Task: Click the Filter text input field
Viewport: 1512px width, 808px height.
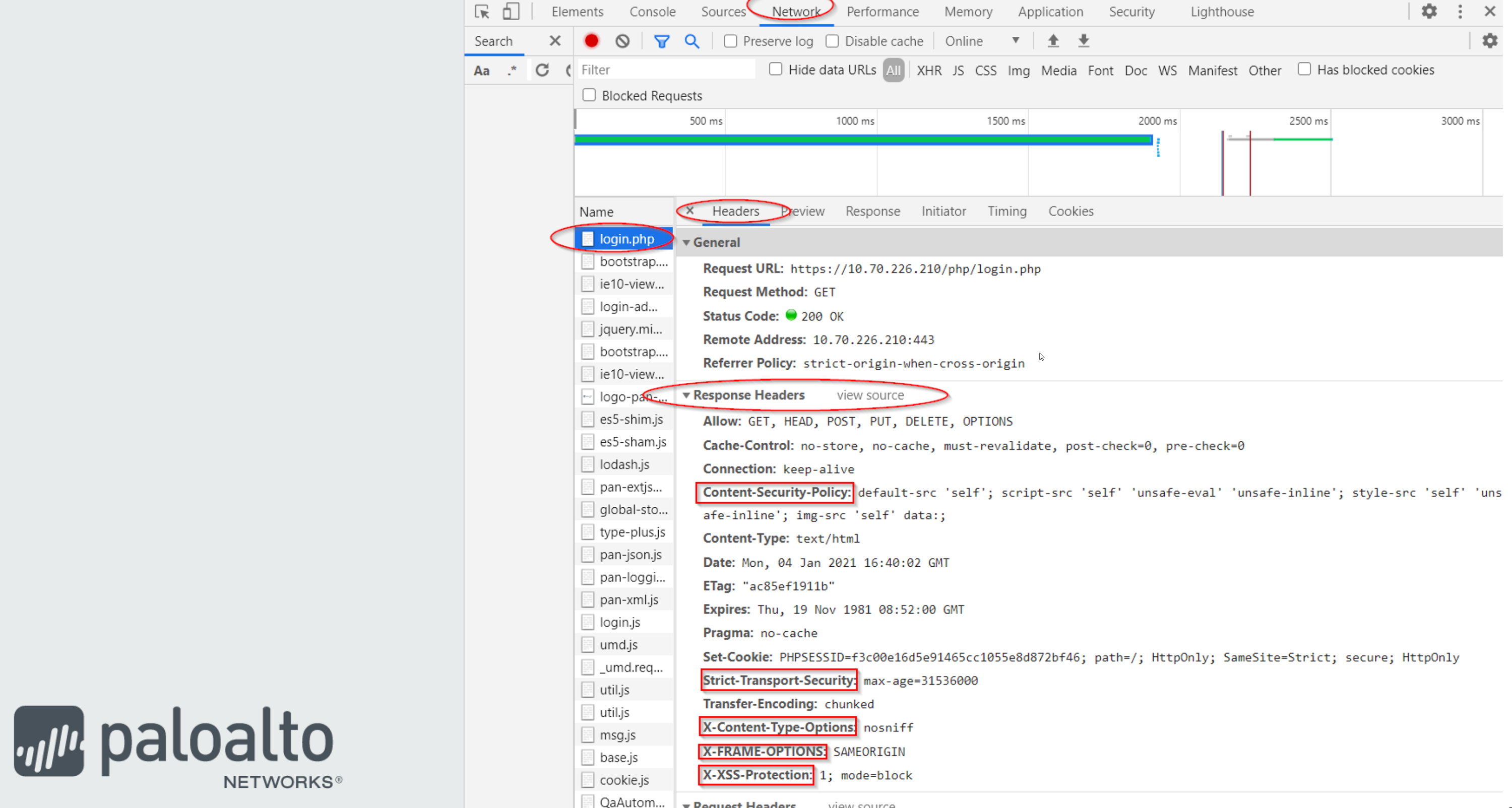Action: [666, 70]
